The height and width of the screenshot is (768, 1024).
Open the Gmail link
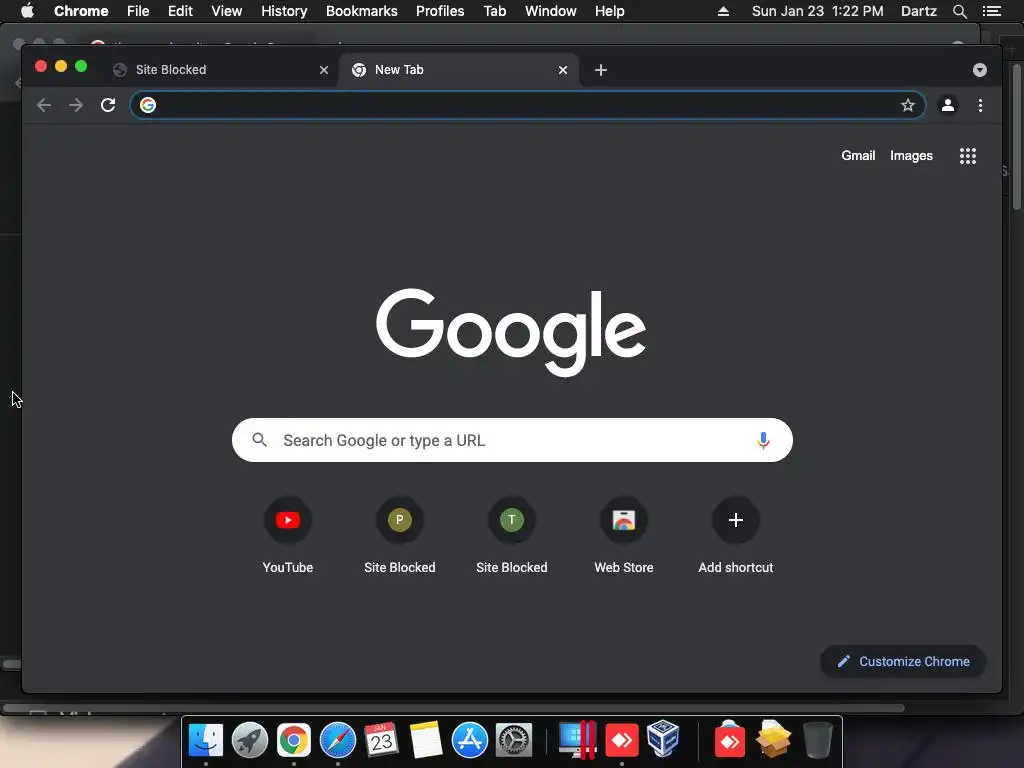858,155
